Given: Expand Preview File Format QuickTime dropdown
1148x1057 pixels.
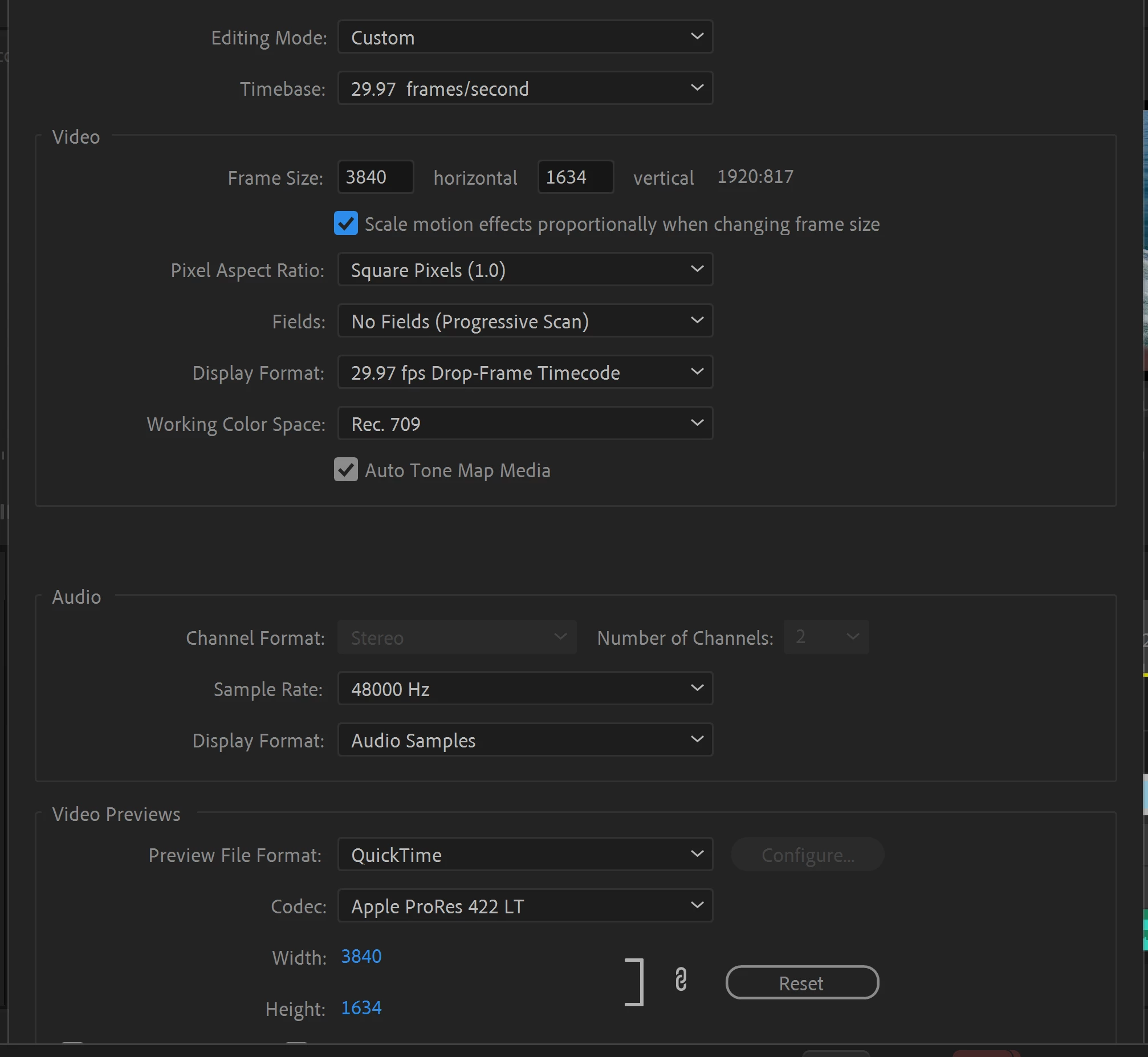Looking at the screenshot, I should 525,855.
